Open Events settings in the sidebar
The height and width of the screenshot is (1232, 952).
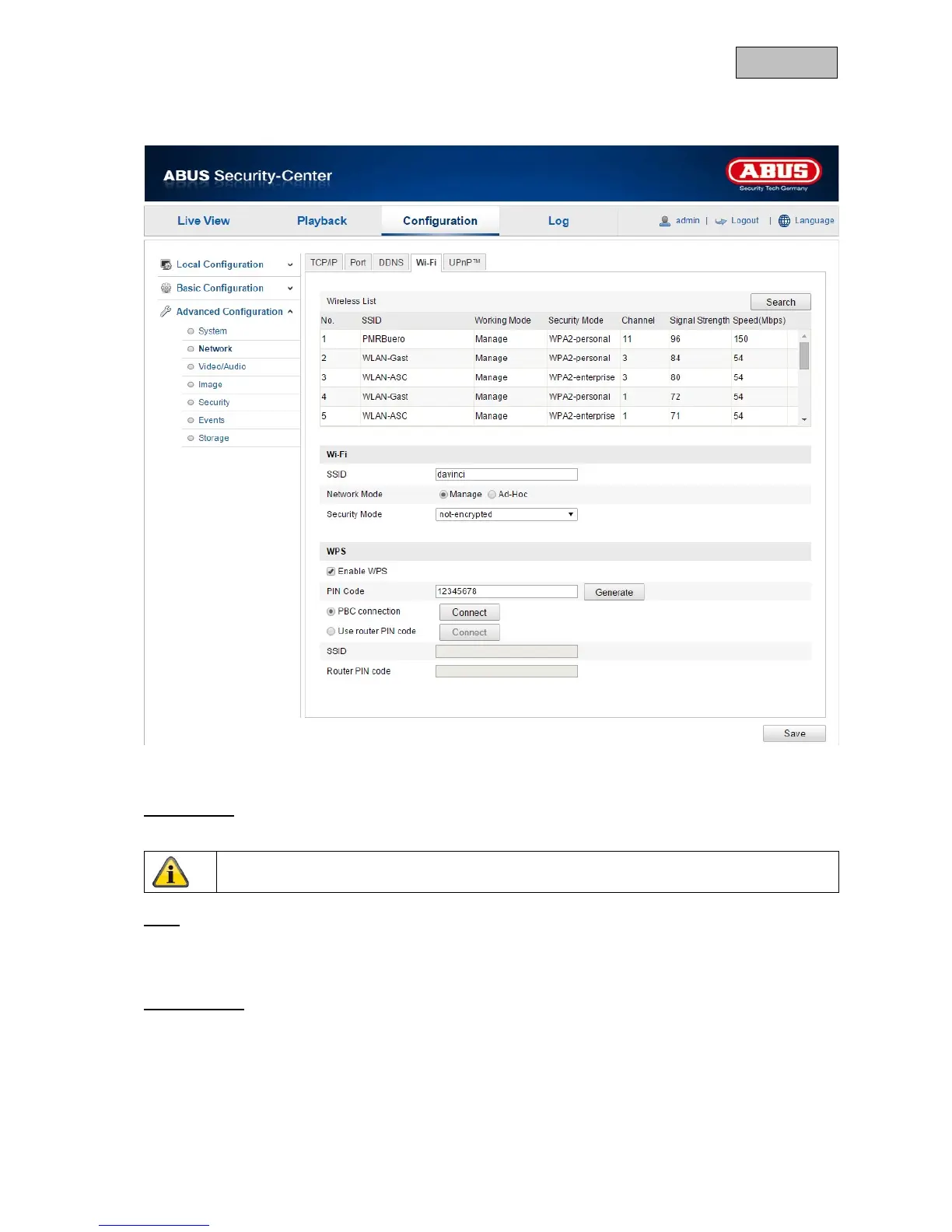(x=212, y=421)
